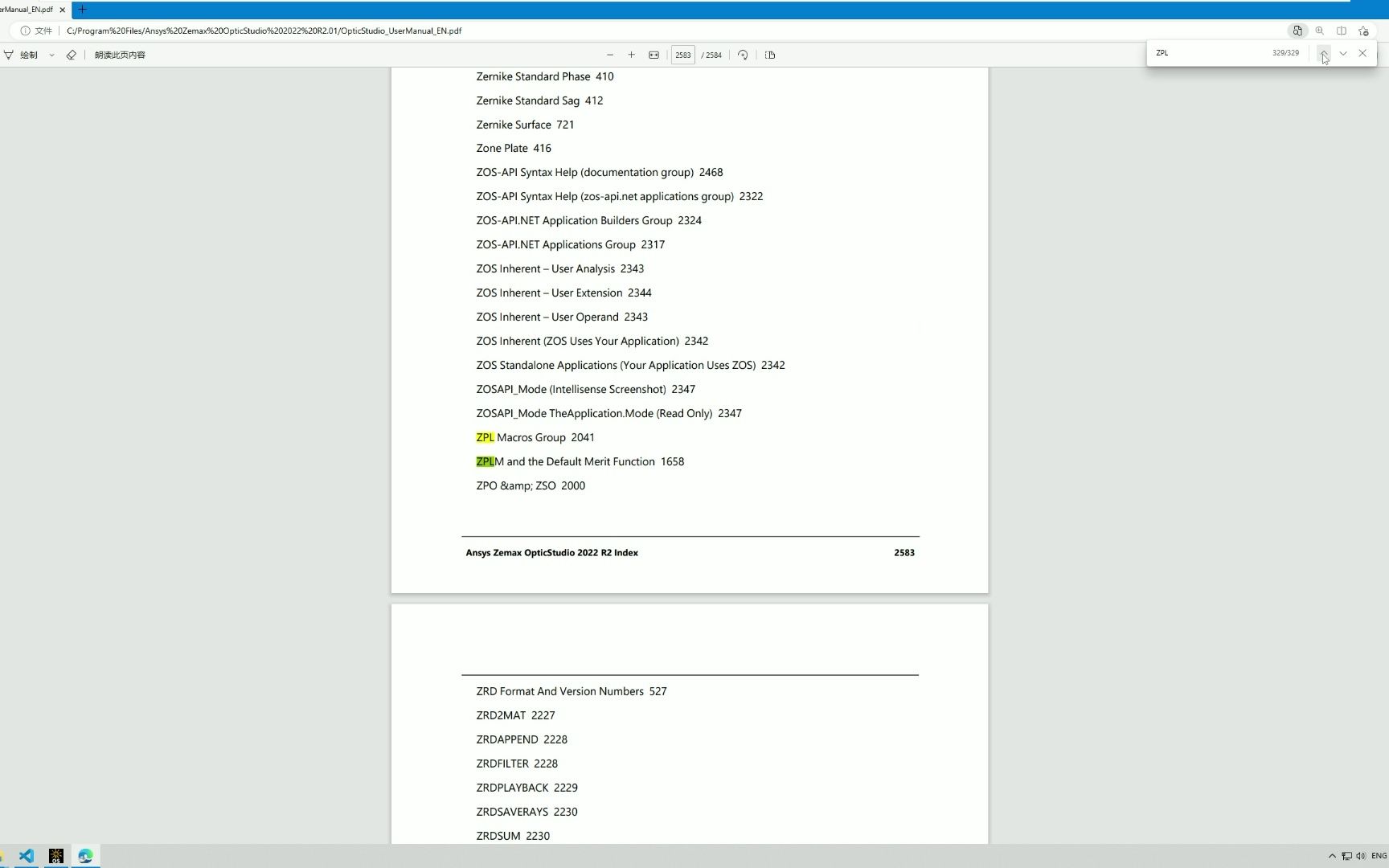Open split screen view icon
This screenshot has height=868, width=1389.
coord(1342,31)
